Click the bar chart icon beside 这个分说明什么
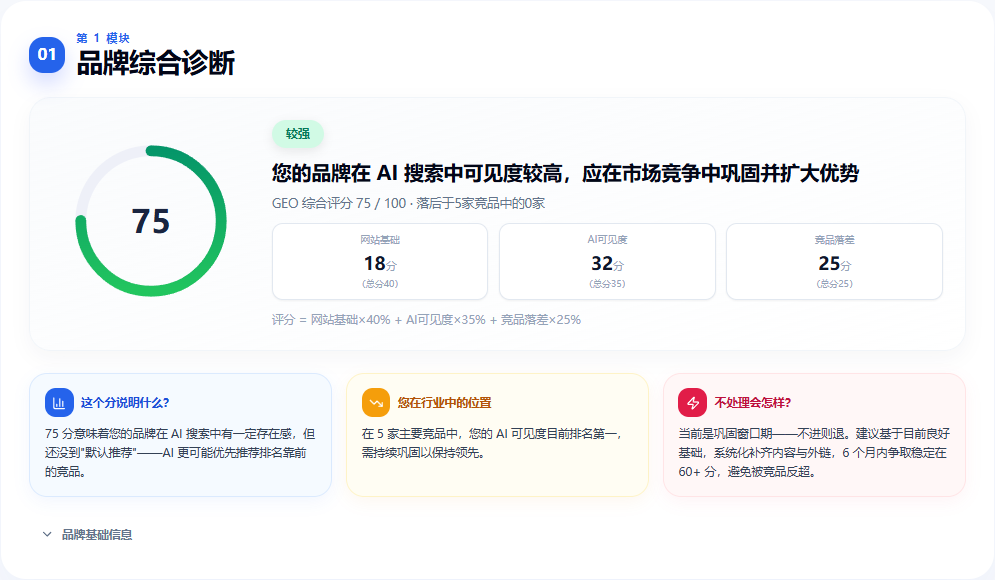 click(x=59, y=403)
